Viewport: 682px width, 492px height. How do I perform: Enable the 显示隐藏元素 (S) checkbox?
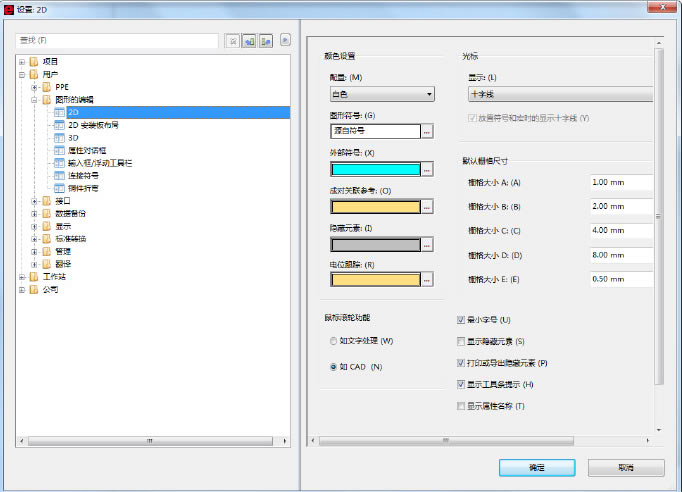pos(460,341)
